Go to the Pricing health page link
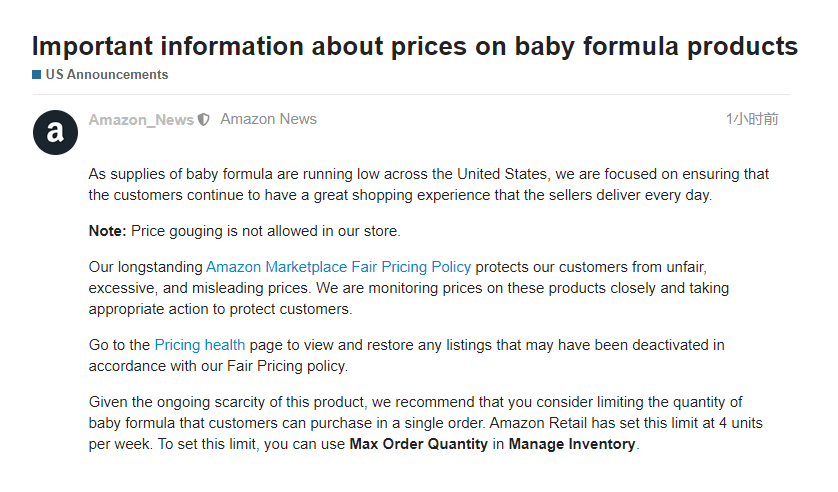This screenshot has height=492, width=838. [x=200, y=345]
